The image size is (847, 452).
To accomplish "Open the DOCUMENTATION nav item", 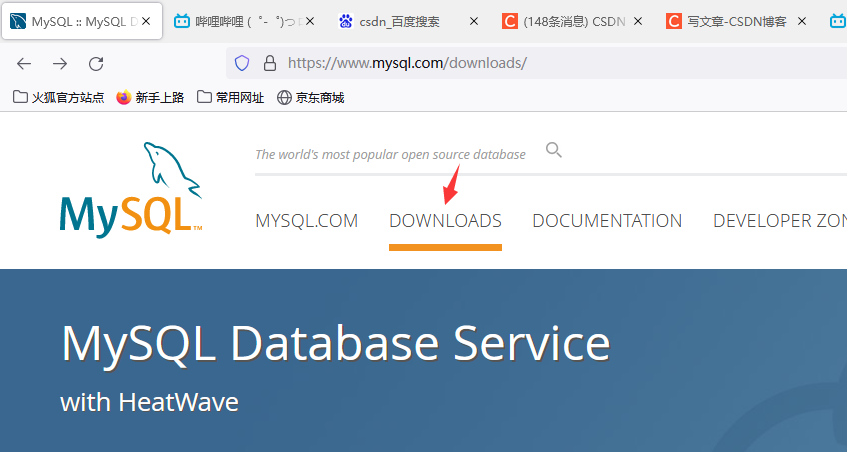I will pyautogui.click(x=607, y=221).
